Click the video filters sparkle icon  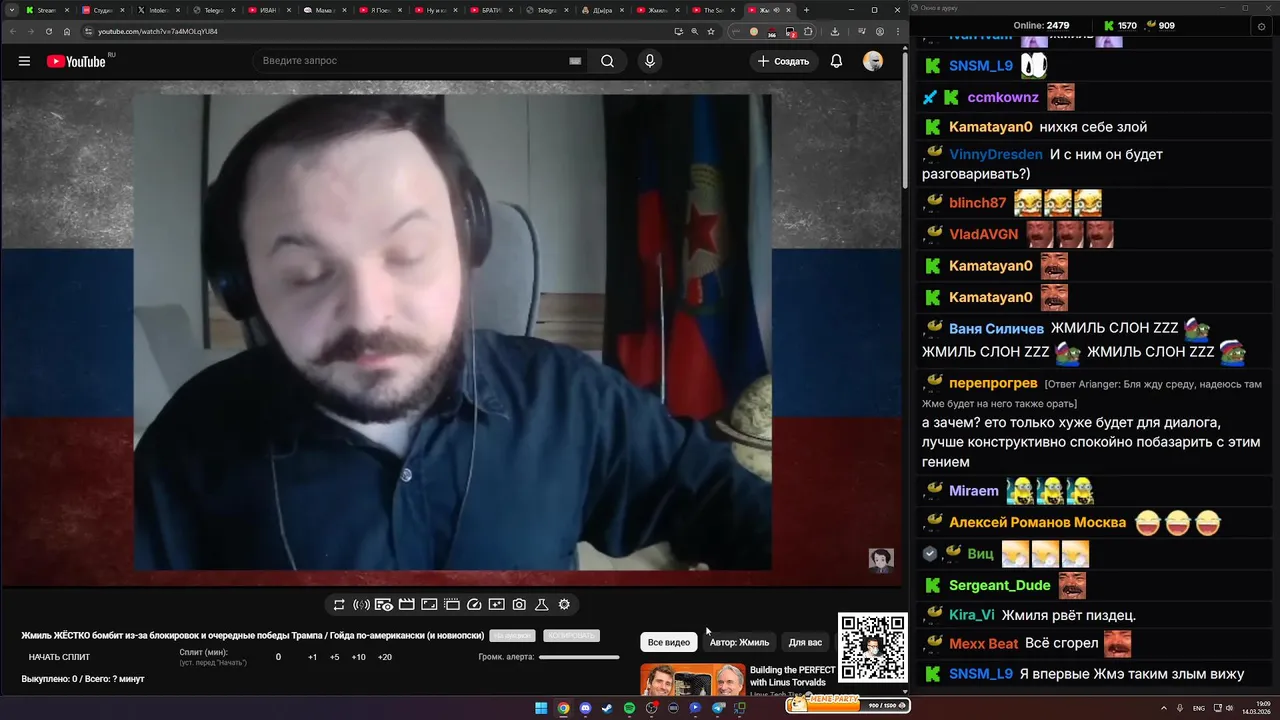pyautogui.click(x=496, y=605)
